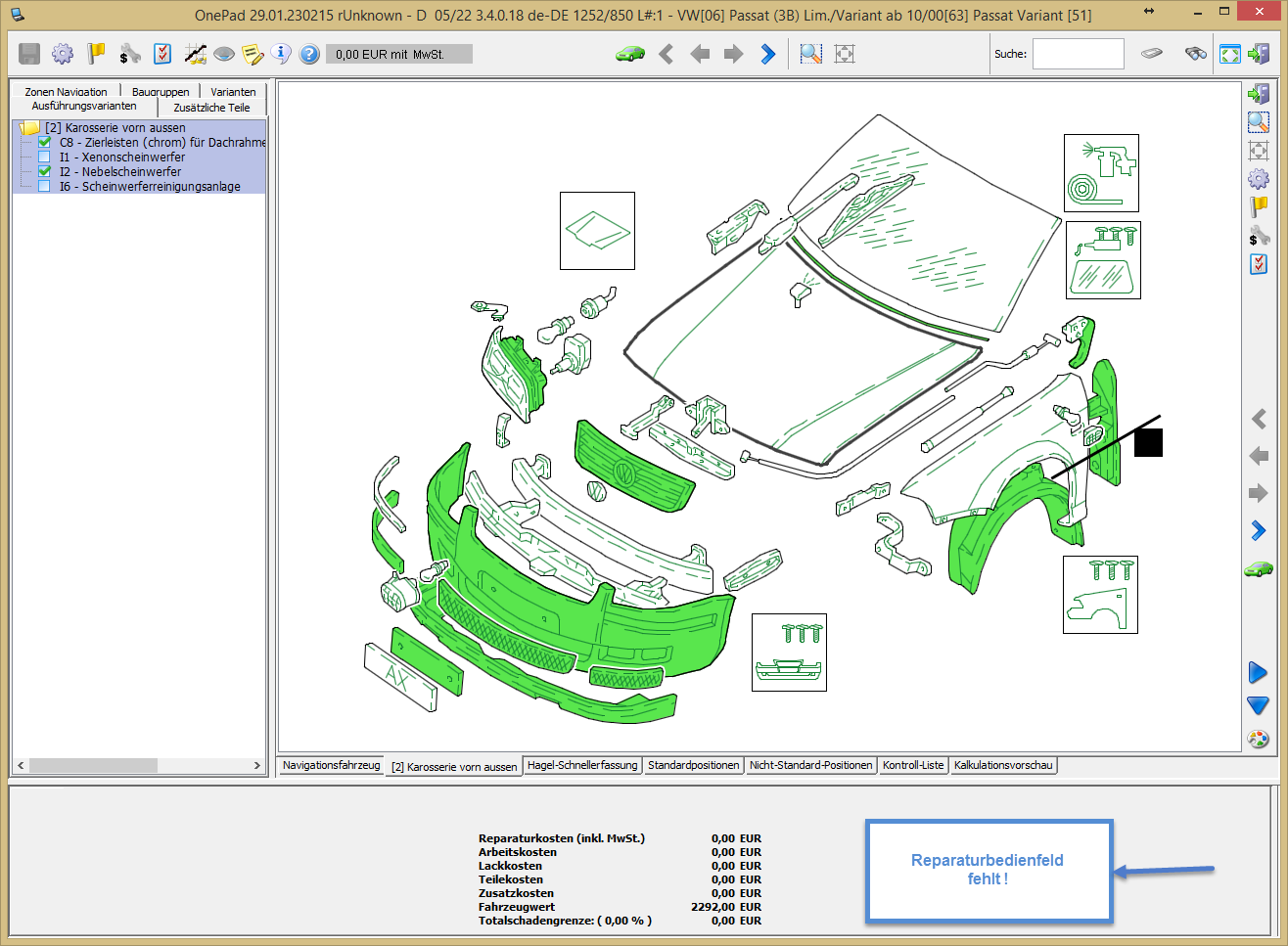Click yellow flag in right sidebar

1259,207
